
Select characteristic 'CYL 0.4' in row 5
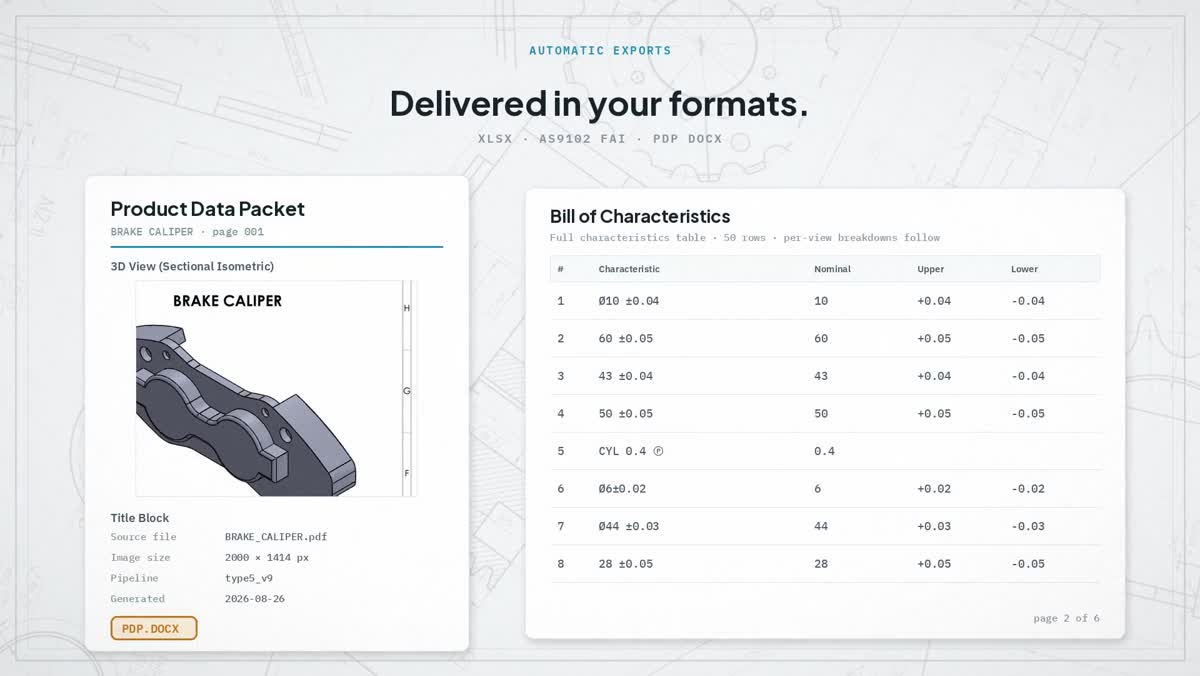(x=631, y=451)
